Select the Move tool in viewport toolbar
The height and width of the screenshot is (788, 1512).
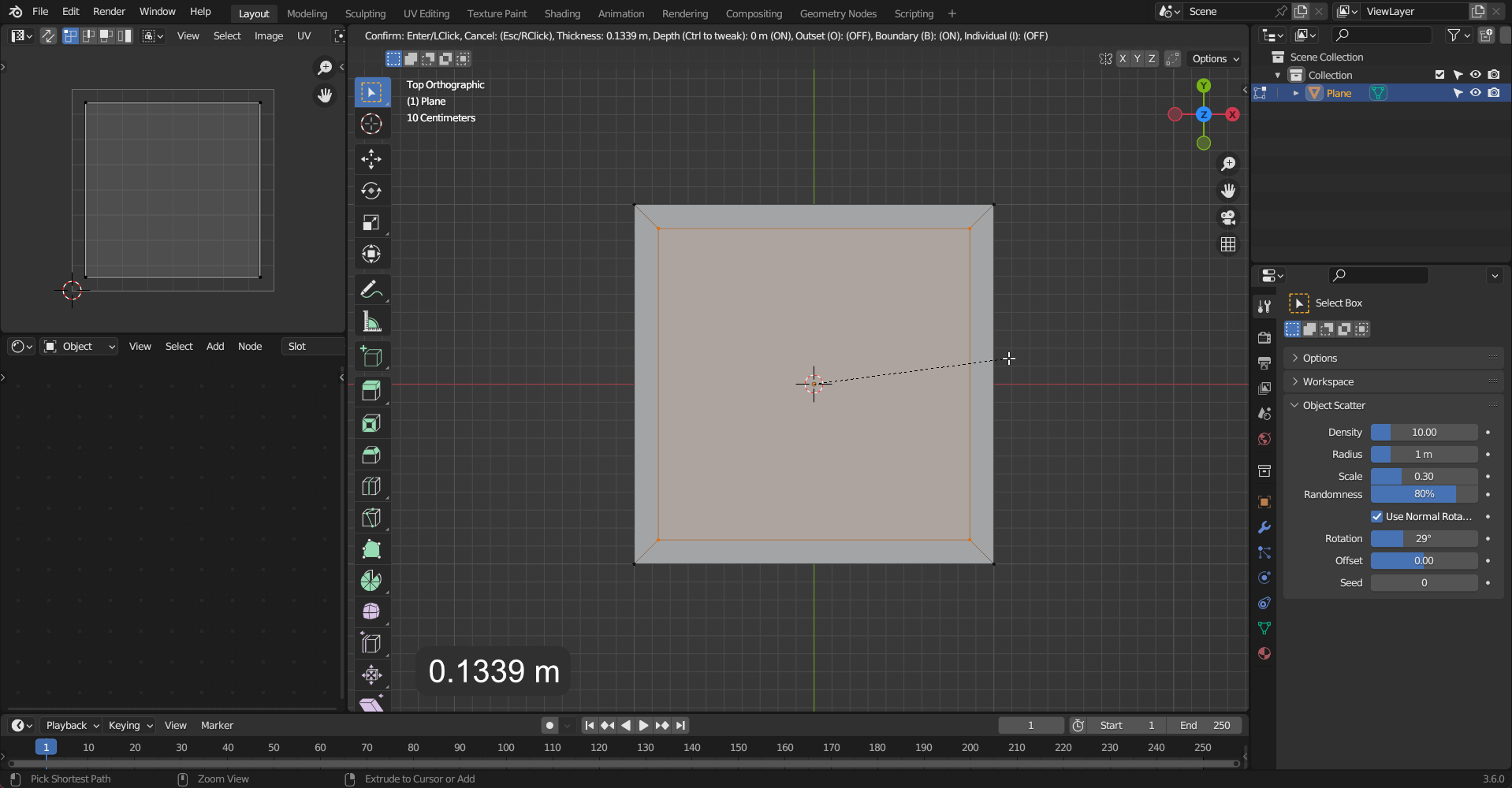point(371,159)
